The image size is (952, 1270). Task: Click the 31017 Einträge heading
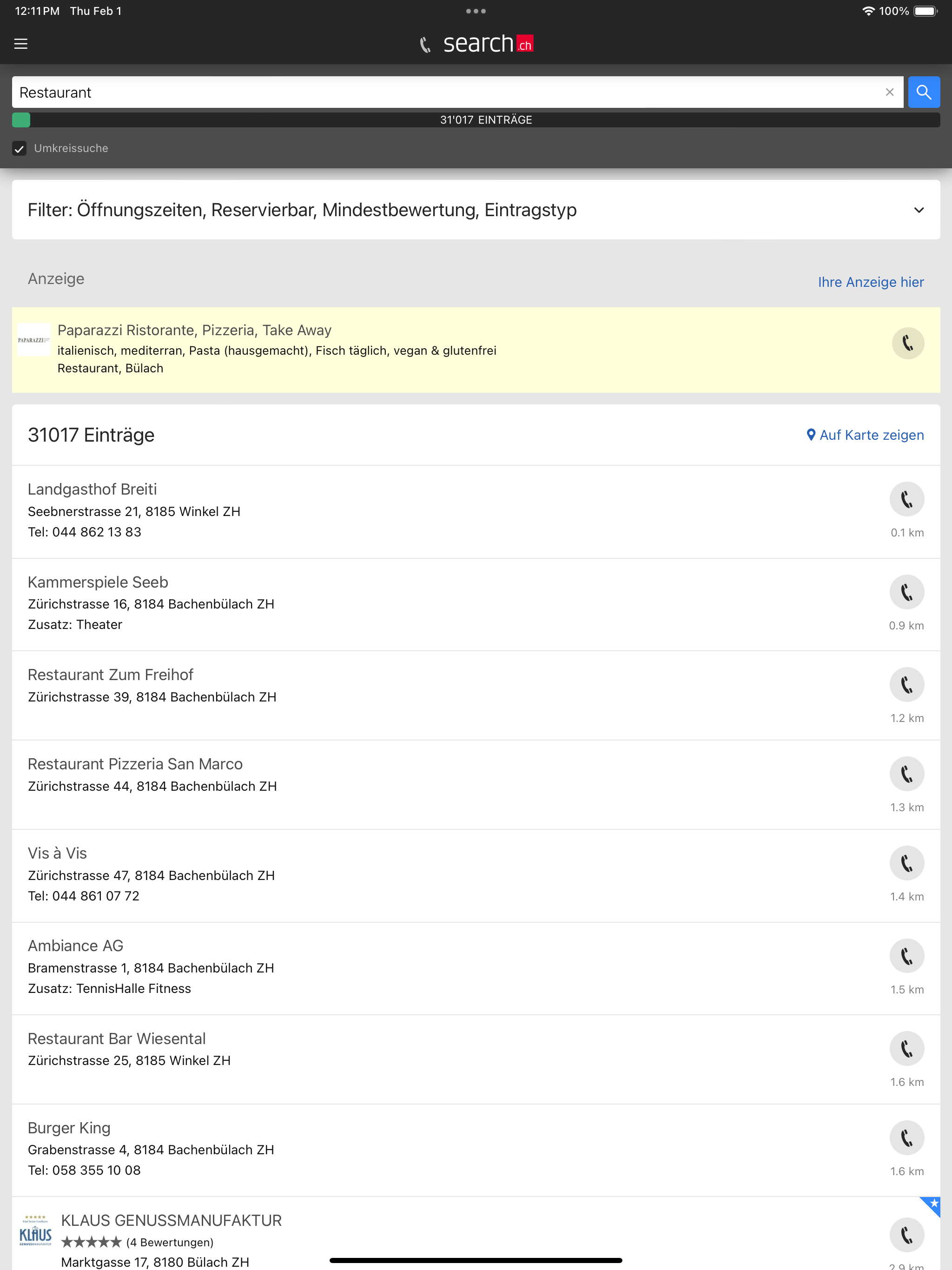(91, 435)
